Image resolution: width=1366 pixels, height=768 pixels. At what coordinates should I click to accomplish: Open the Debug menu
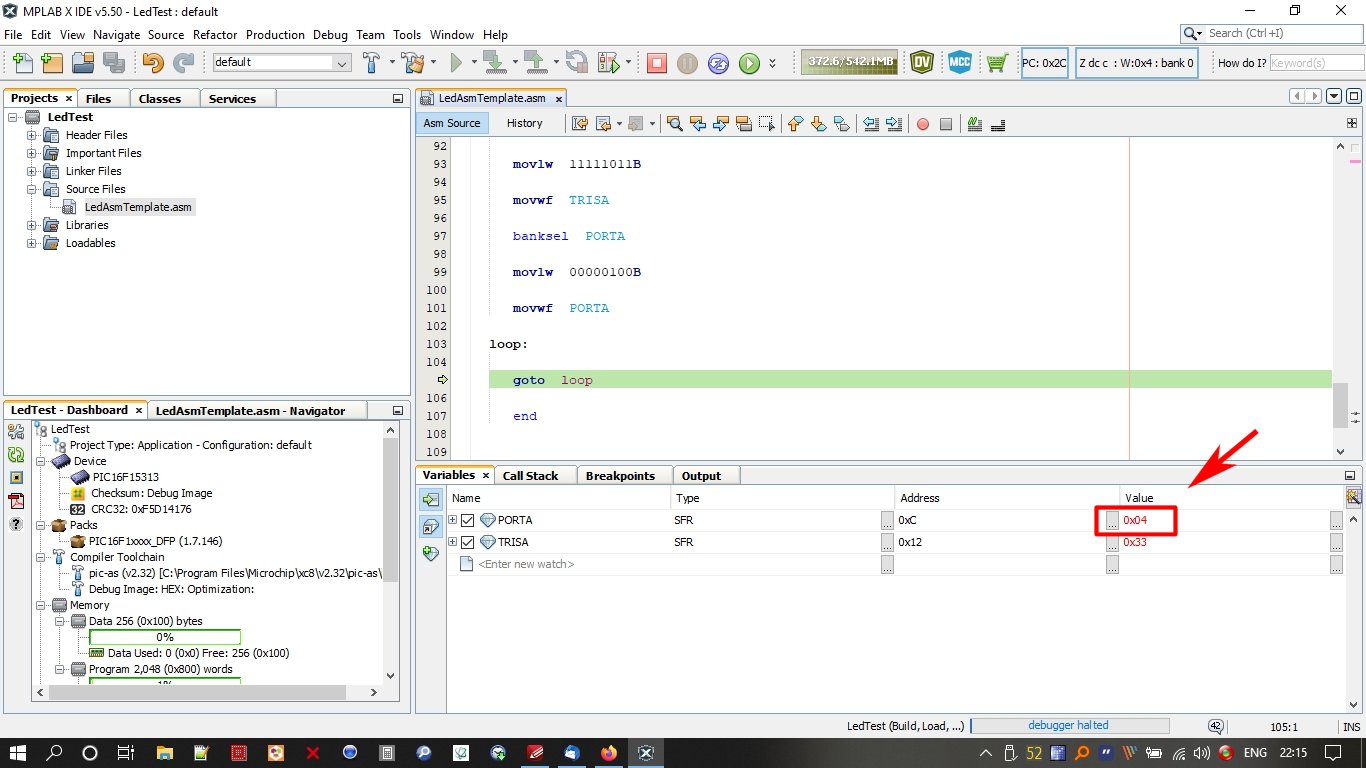[330, 34]
